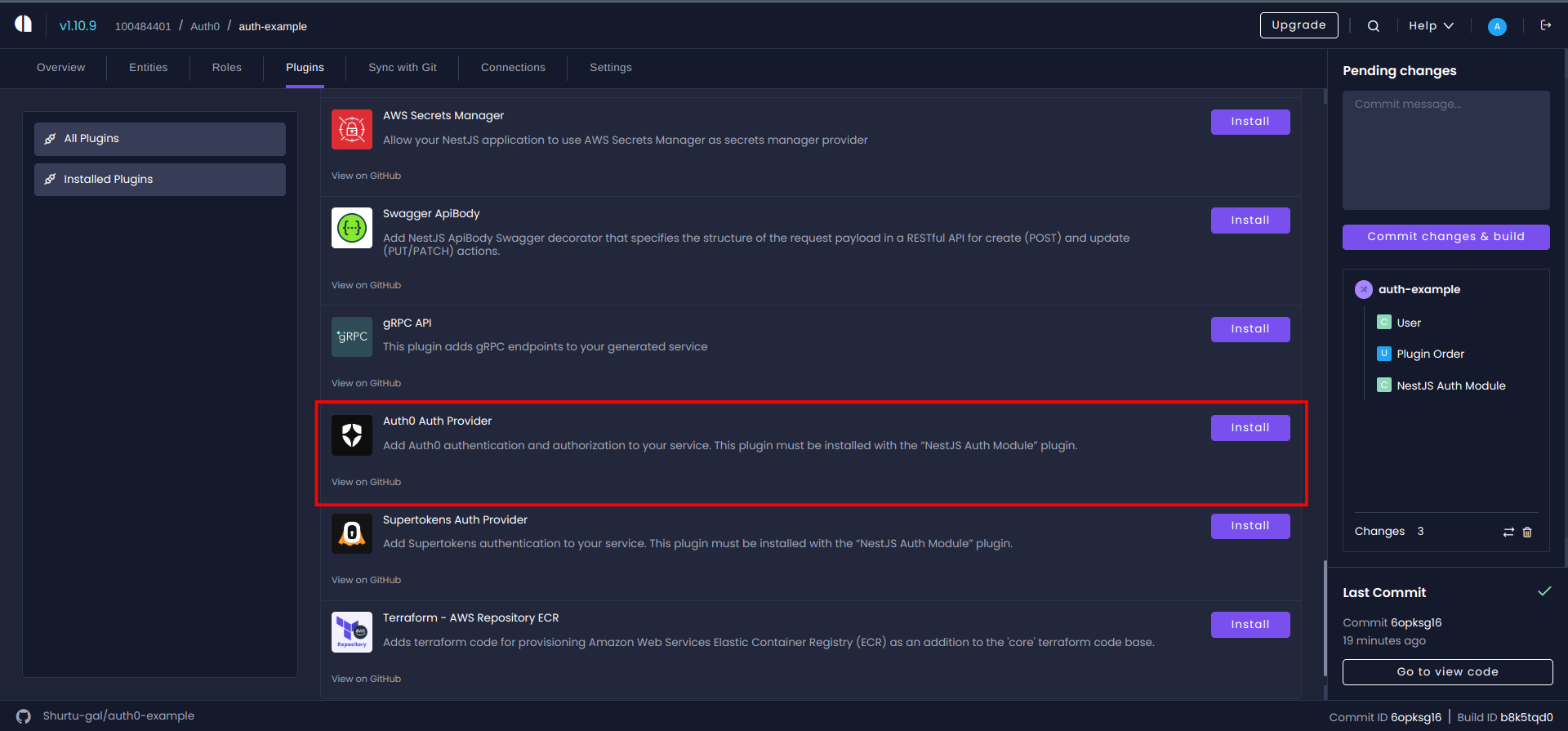Click the gRPC API plugin icon

click(352, 337)
